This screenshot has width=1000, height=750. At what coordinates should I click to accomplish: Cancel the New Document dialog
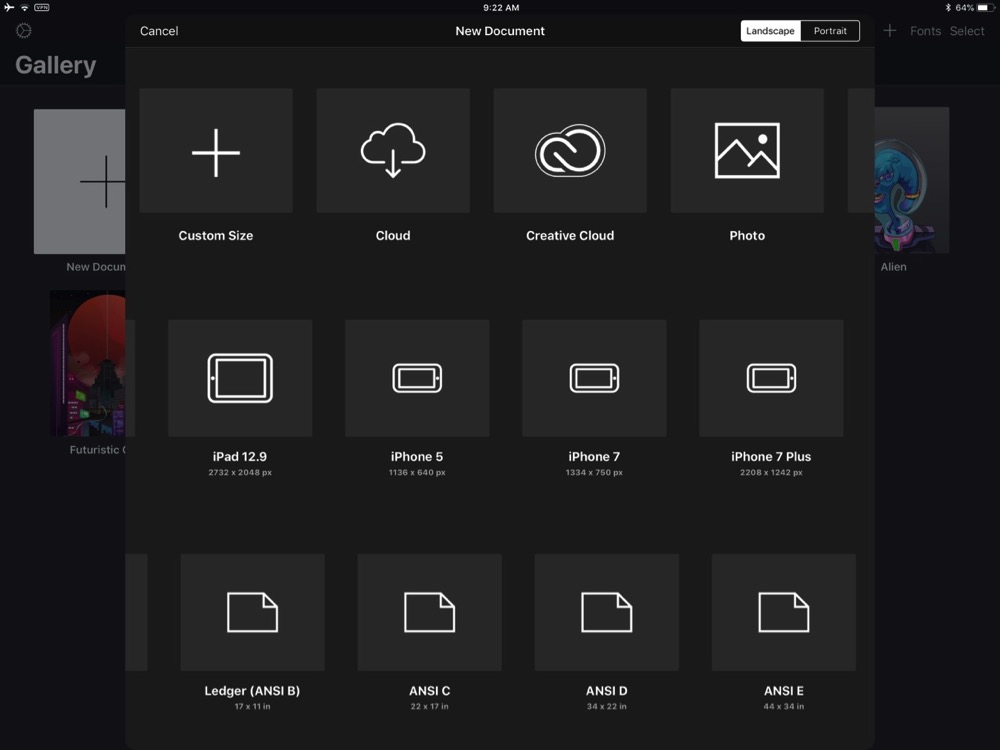click(159, 31)
